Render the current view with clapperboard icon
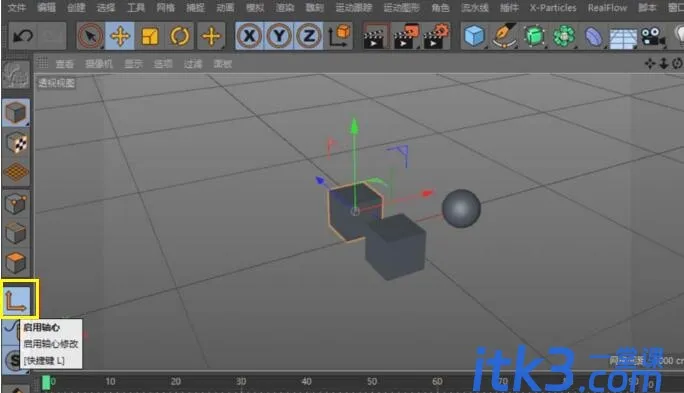The width and height of the screenshot is (684, 393). (x=374, y=36)
